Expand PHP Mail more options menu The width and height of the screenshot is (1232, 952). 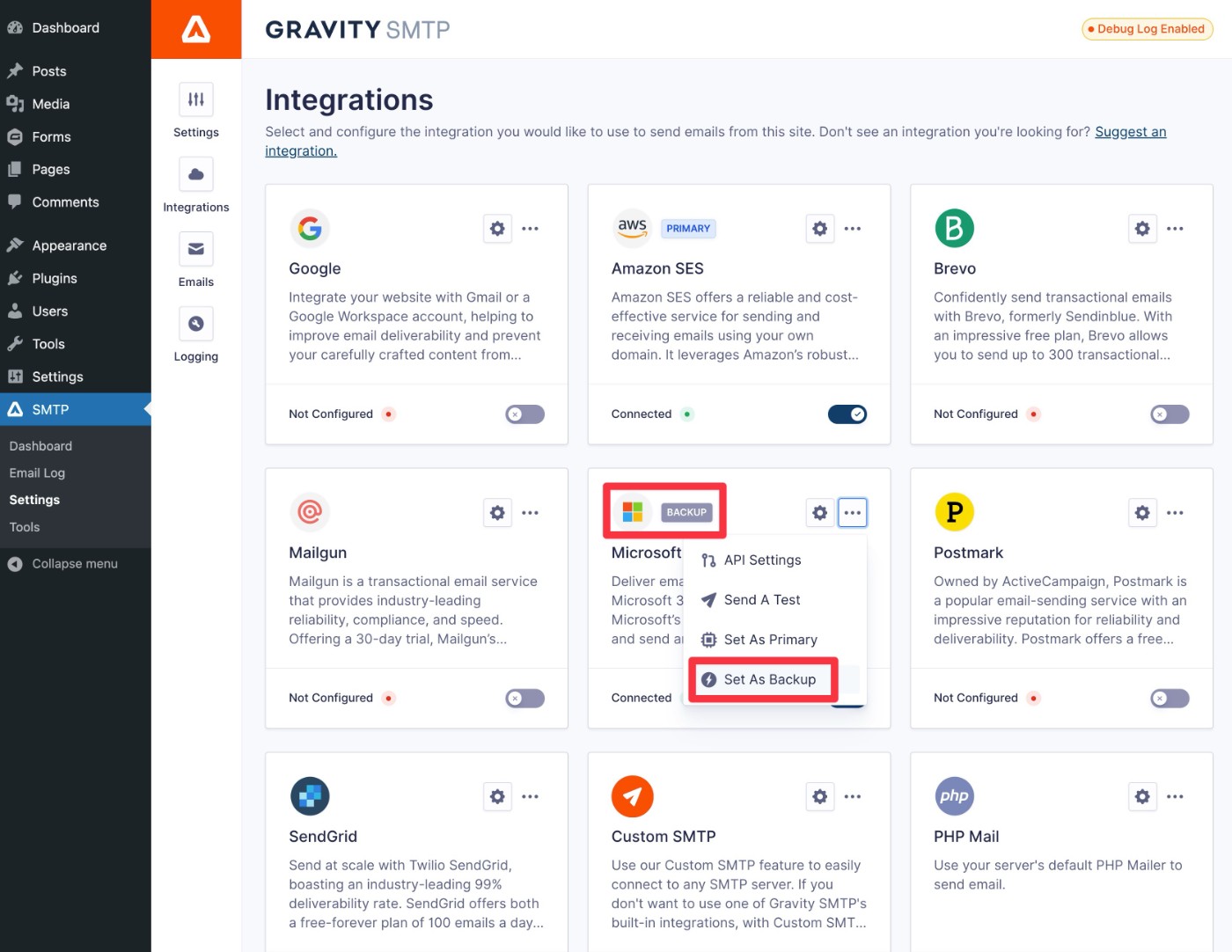[1175, 797]
